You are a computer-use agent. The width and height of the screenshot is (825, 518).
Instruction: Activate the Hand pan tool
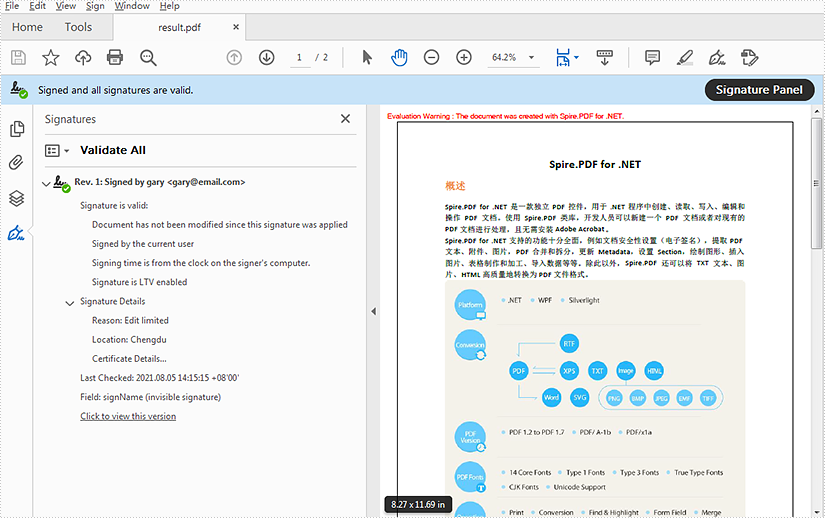(399, 57)
